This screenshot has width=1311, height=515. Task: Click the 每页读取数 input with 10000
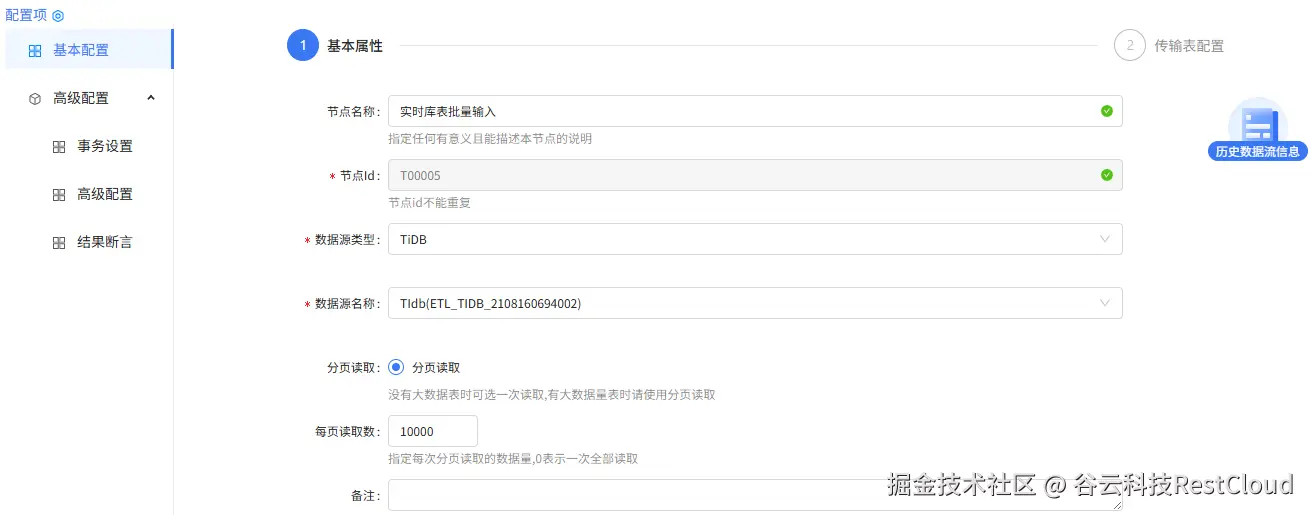click(x=432, y=431)
